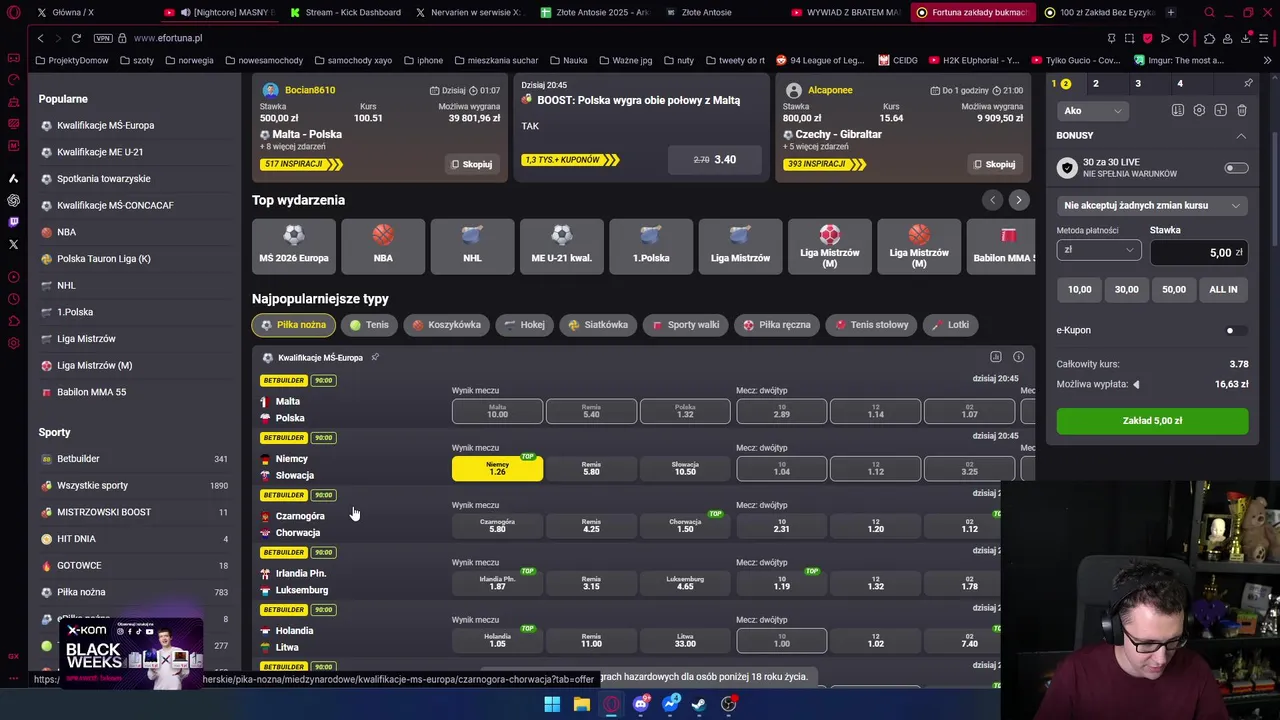This screenshot has height=720, width=1280.
Task: Select Chorwacja win odds 1.50
Action: 685,525
